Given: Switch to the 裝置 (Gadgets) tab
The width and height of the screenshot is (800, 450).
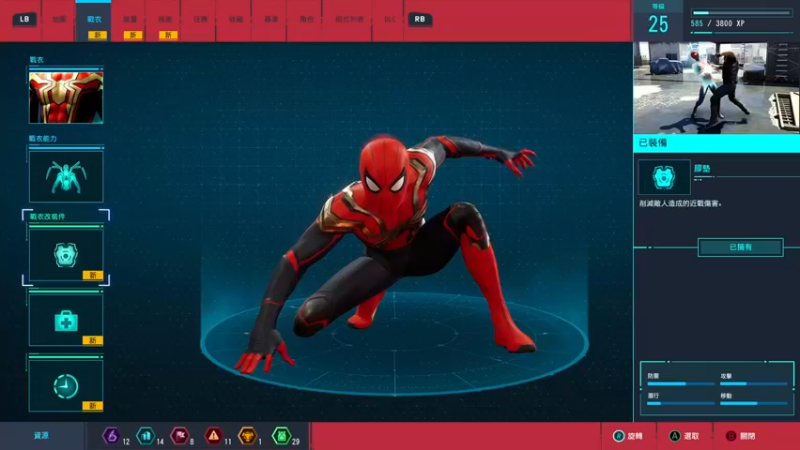Looking at the screenshot, I should (130, 19).
